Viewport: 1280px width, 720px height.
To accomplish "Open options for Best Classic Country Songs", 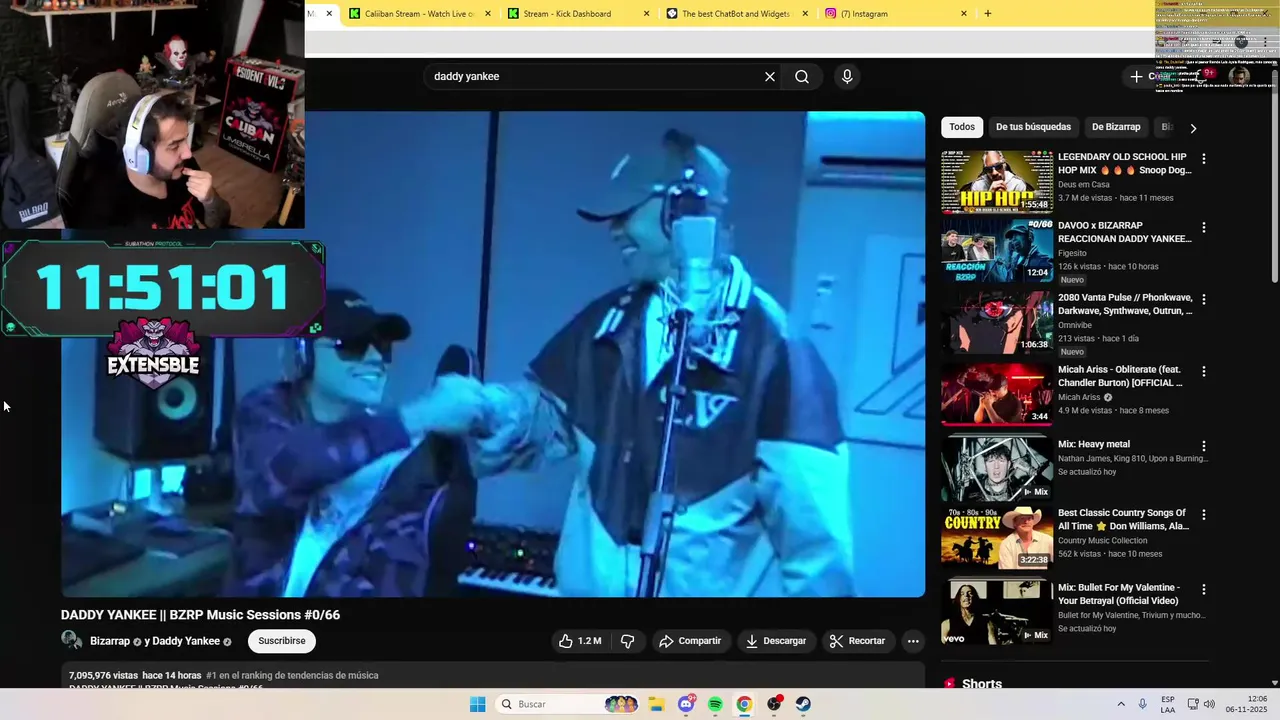I will tap(1204, 515).
